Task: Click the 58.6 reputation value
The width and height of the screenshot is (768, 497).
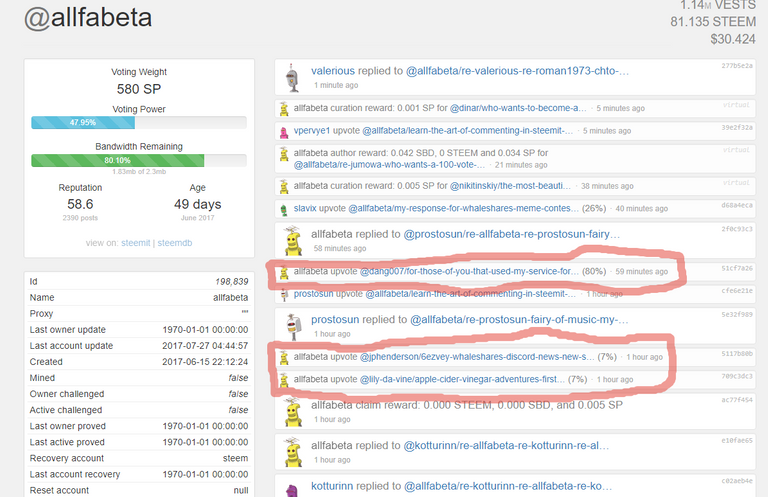Action: click(x=80, y=204)
